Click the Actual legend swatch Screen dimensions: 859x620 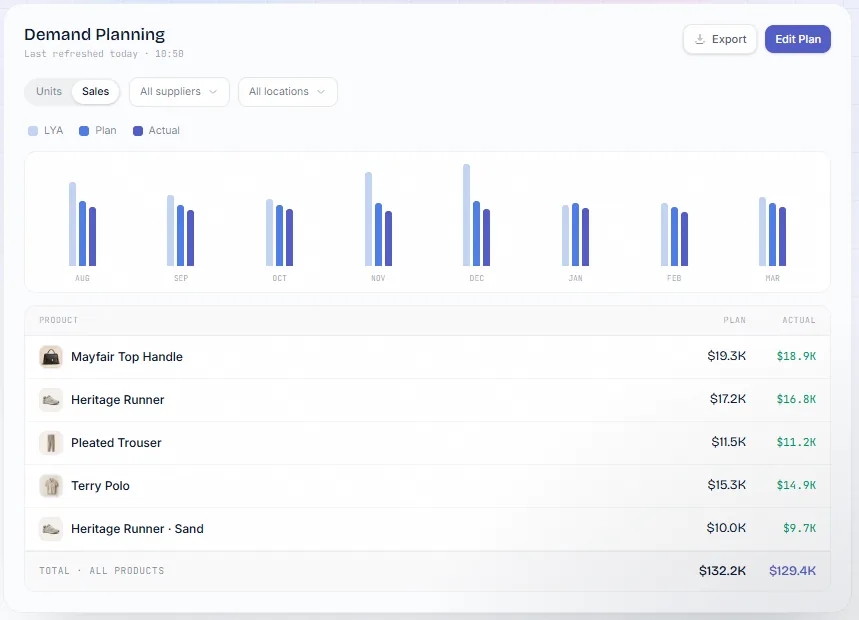tap(138, 131)
